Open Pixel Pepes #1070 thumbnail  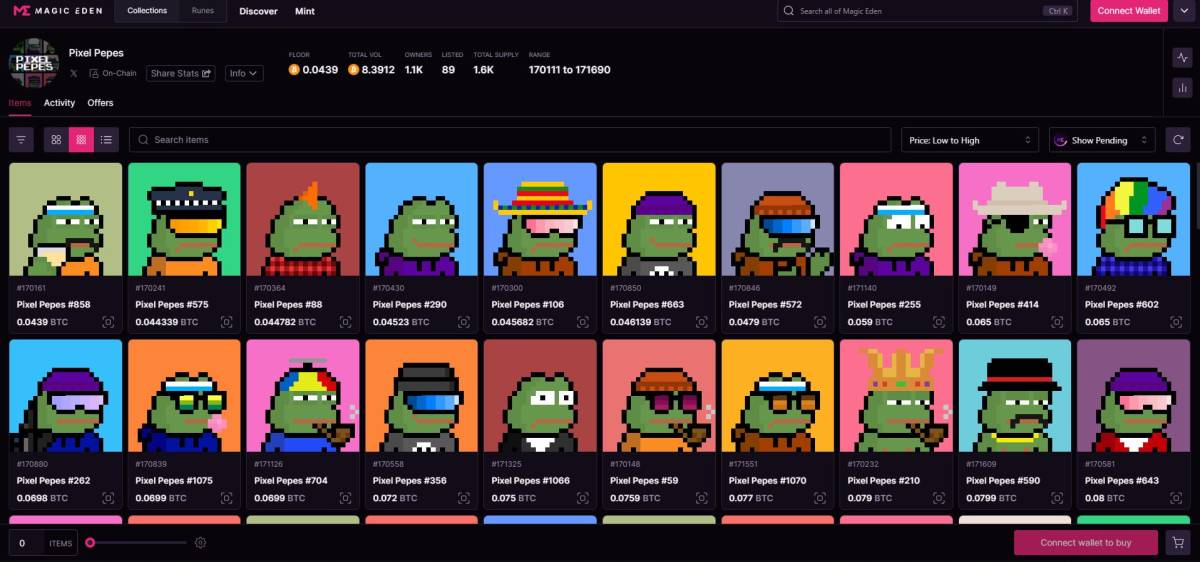pos(777,396)
